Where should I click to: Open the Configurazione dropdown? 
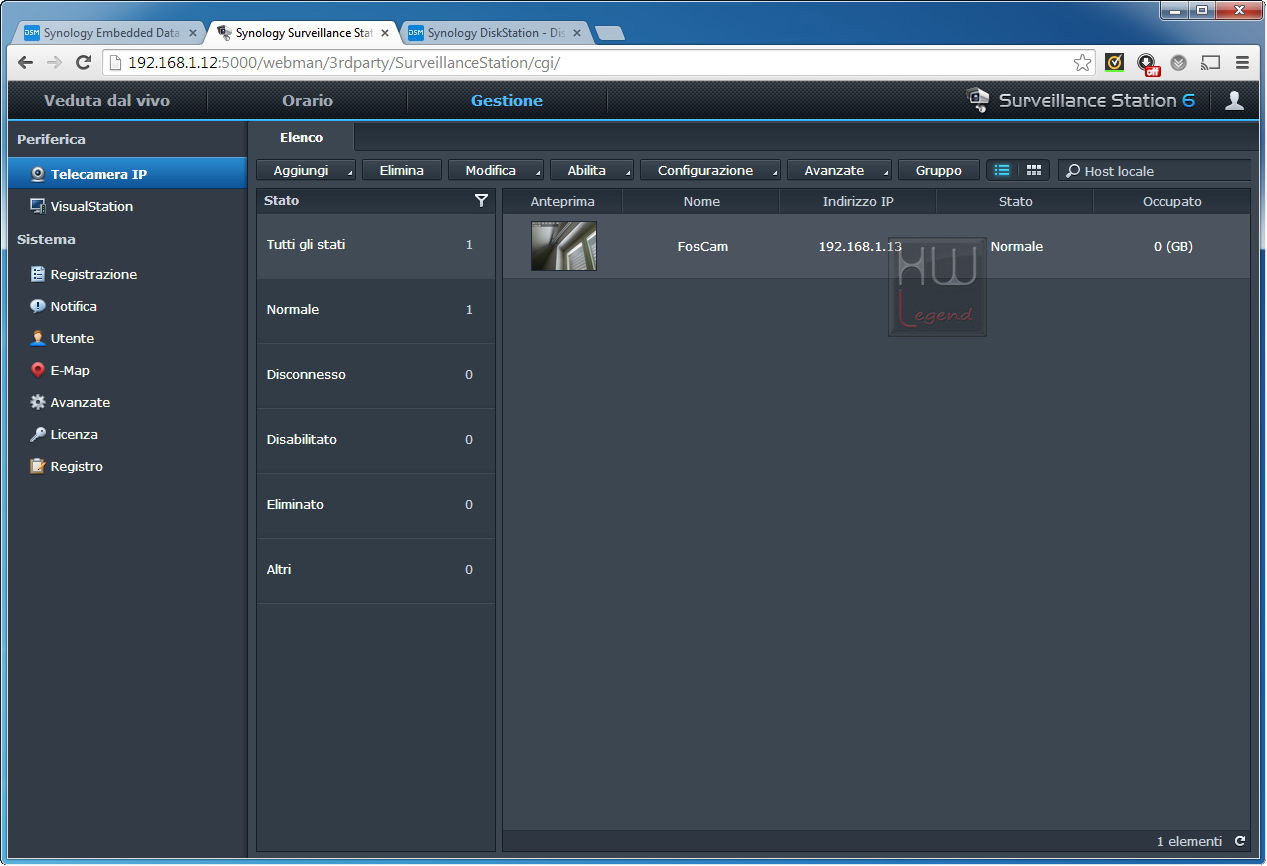tap(710, 170)
